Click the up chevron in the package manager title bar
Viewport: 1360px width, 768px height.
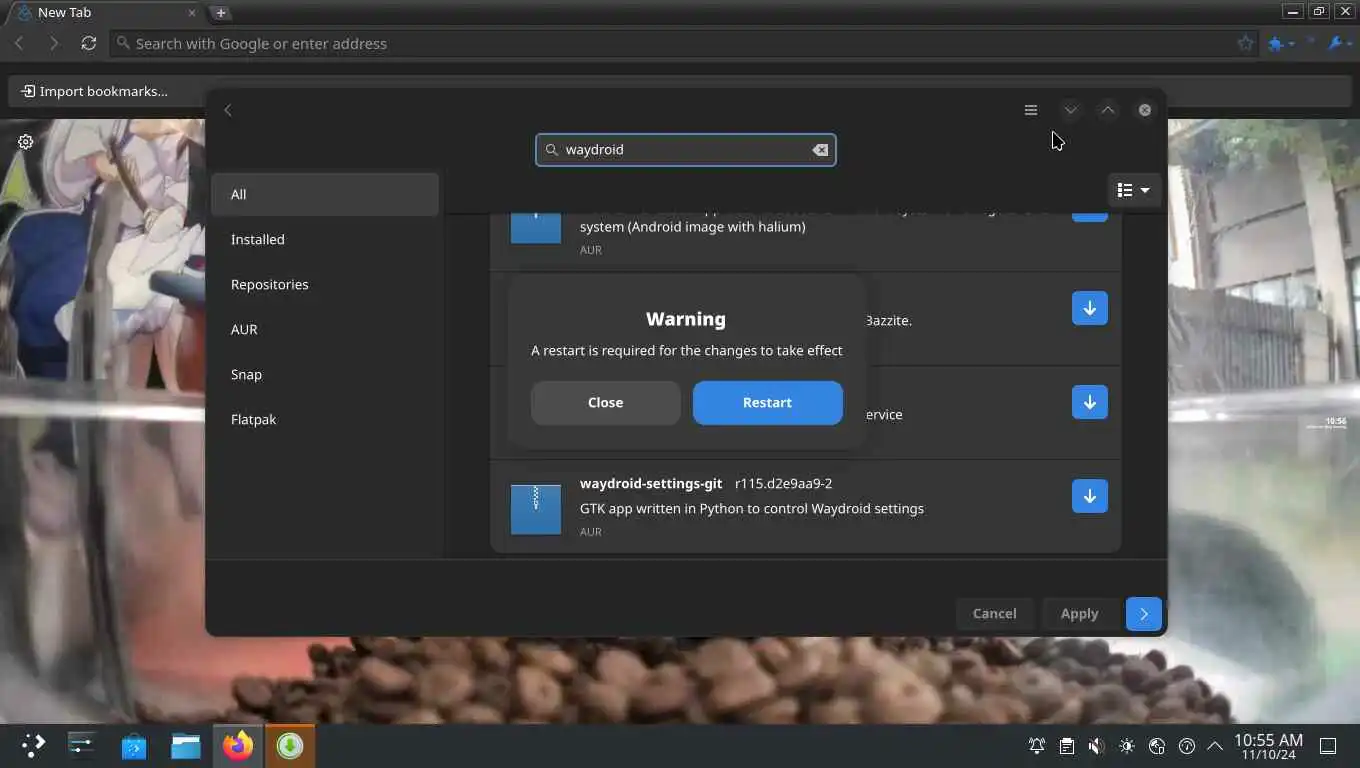click(1107, 110)
